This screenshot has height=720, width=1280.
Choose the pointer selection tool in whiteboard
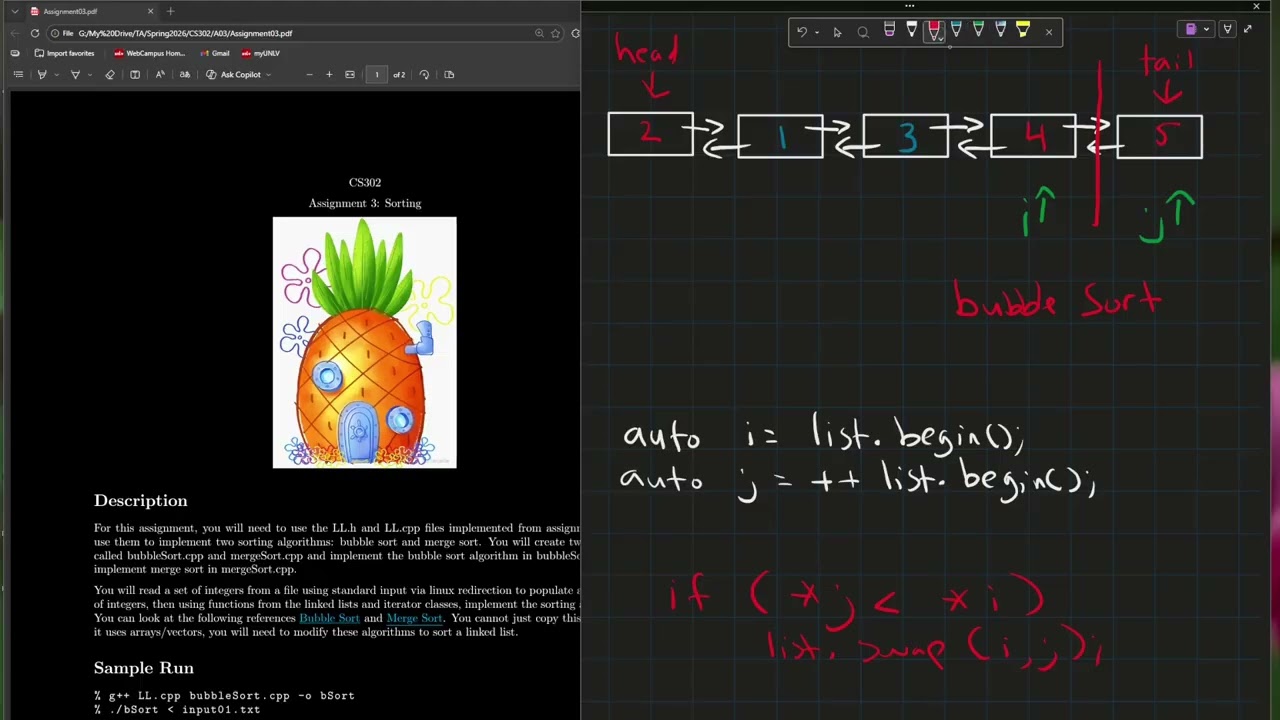837,32
